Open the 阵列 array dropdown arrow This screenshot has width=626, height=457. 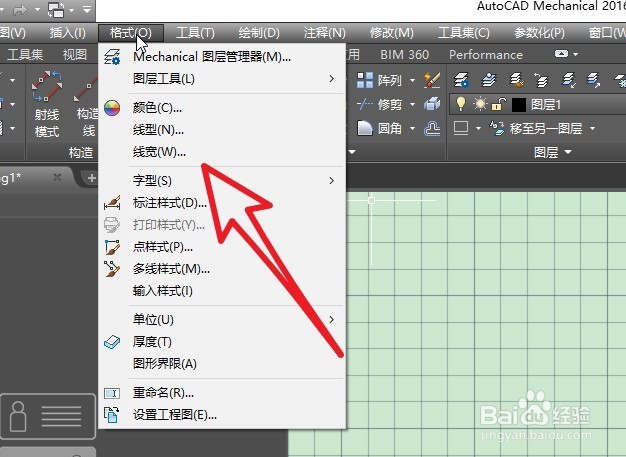412,81
